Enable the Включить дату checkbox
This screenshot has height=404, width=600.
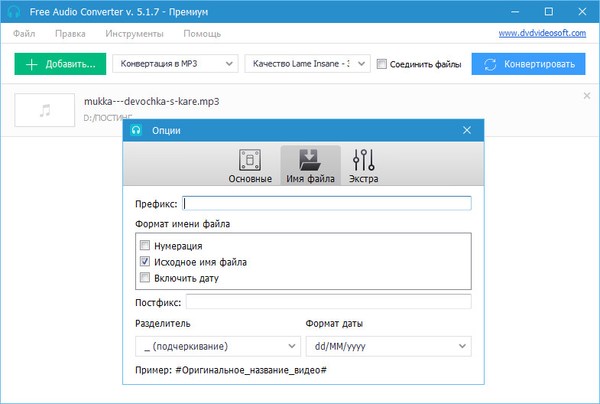145,277
